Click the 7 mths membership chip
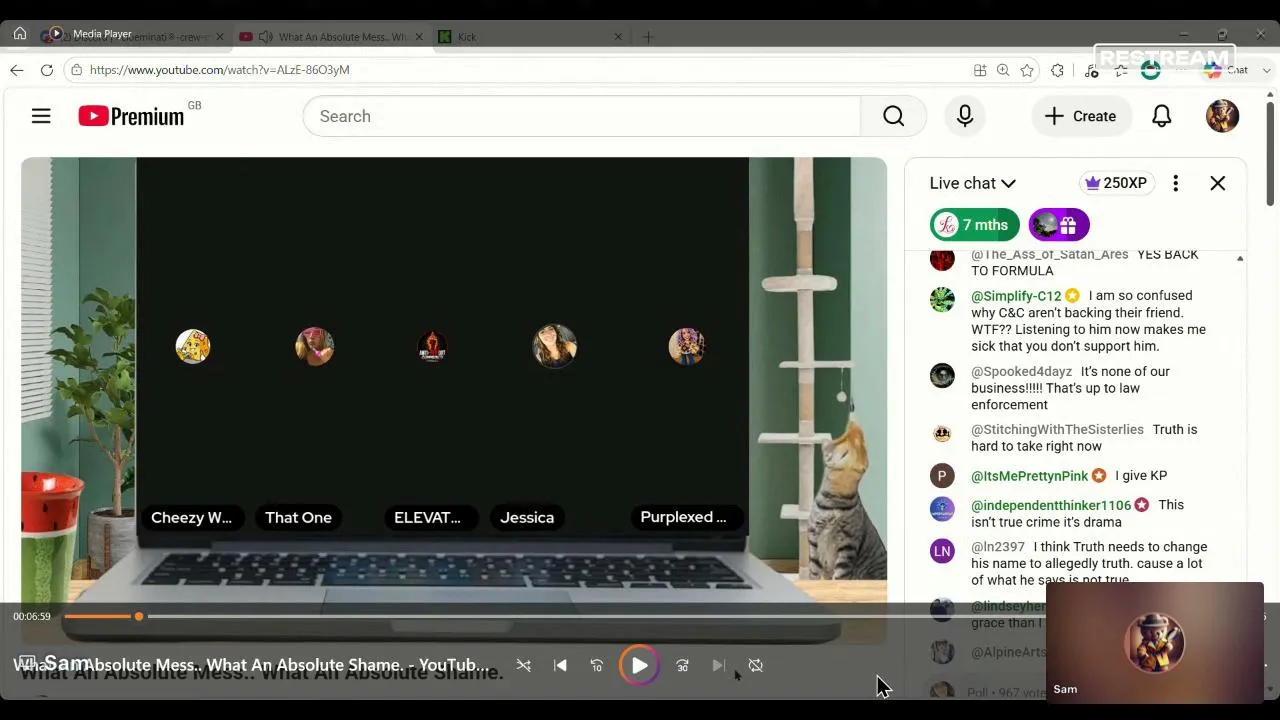Screen dimensions: 1280x720 point(974,225)
